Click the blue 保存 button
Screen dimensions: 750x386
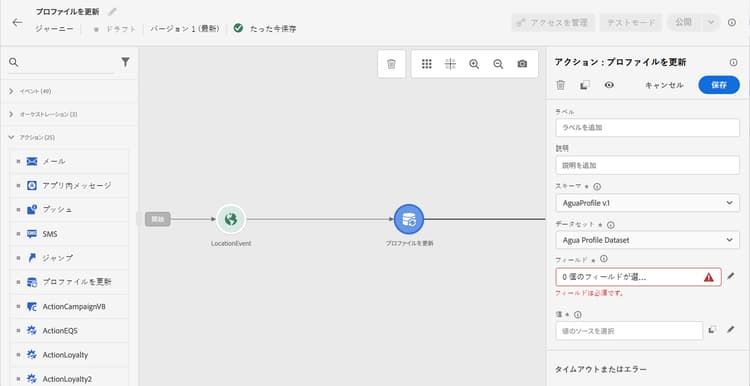coord(719,85)
